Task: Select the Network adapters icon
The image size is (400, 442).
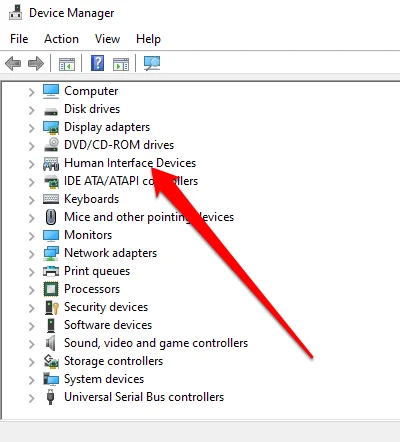Action: click(x=51, y=253)
